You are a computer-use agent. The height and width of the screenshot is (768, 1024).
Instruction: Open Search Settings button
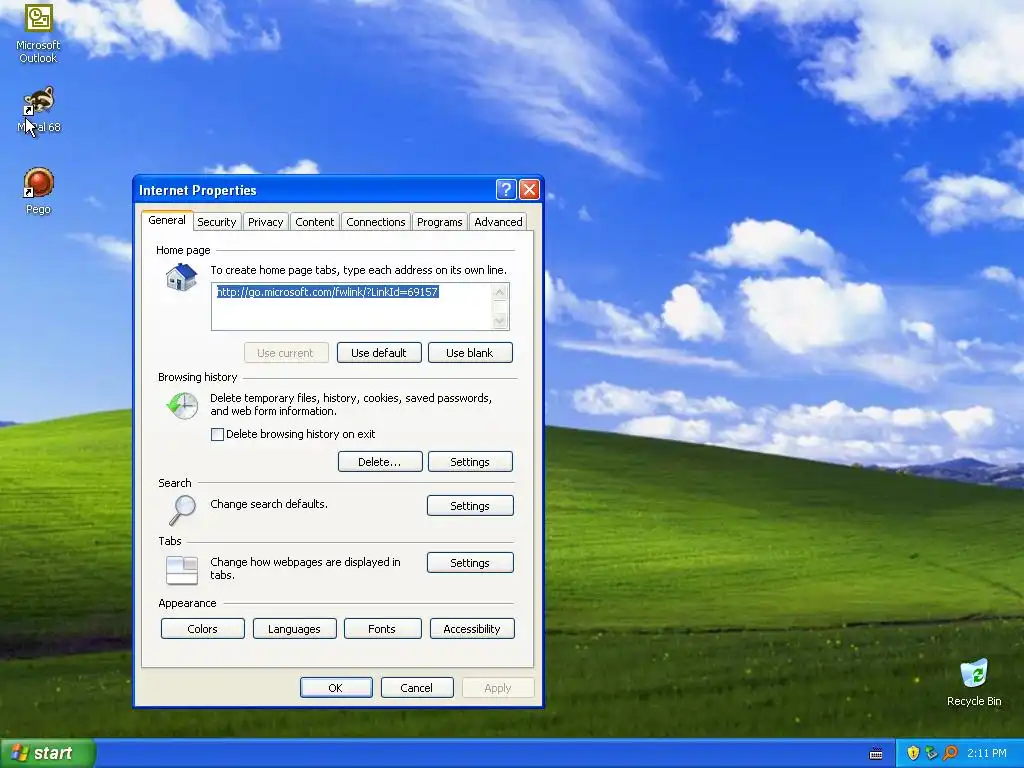pos(470,505)
